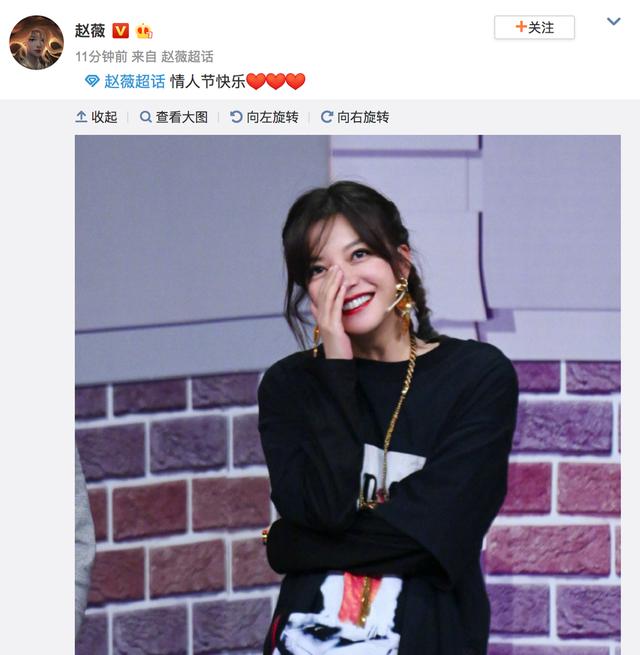
Task: Open the gray 赵薇超话 source link
Action: (x=187, y=56)
